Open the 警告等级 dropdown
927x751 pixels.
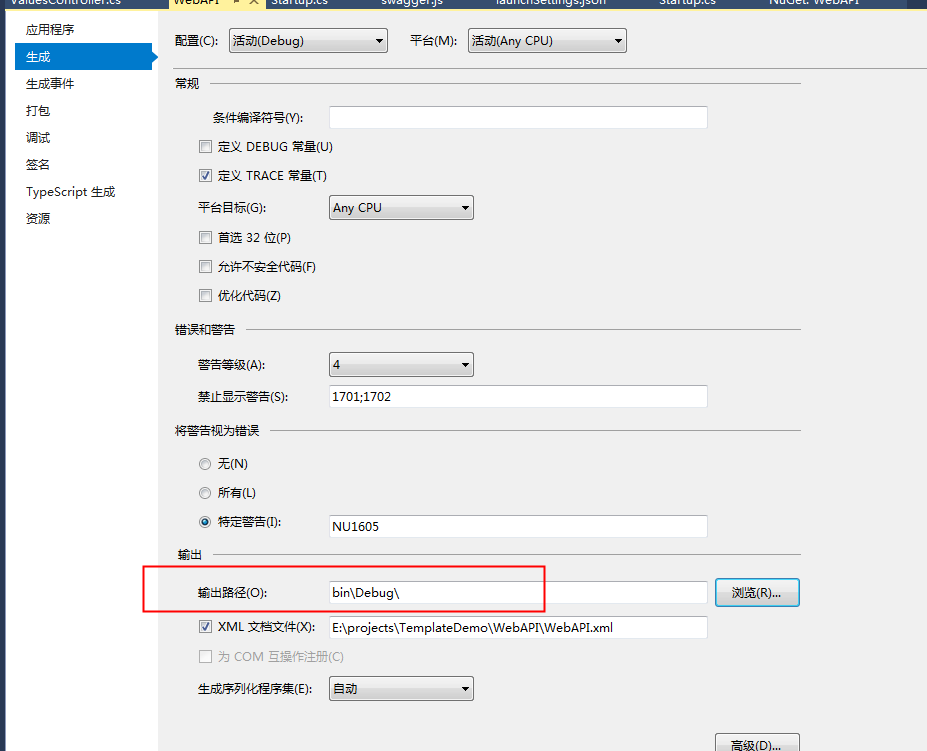coord(401,365)
